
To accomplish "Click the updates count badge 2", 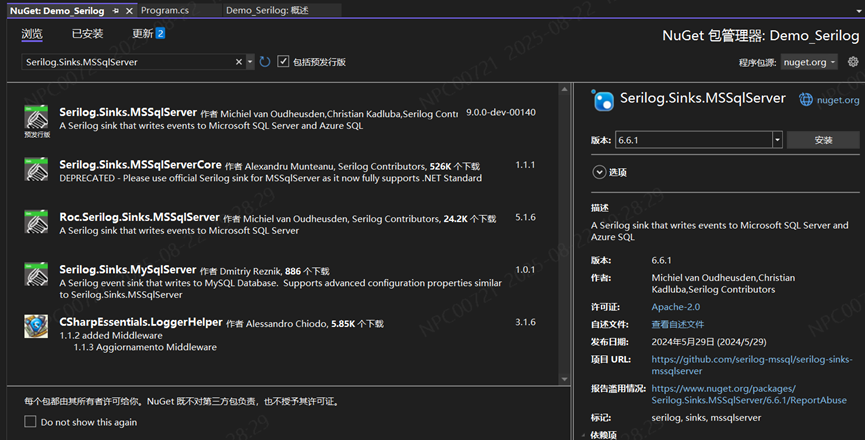I will [x=160, y=33].
